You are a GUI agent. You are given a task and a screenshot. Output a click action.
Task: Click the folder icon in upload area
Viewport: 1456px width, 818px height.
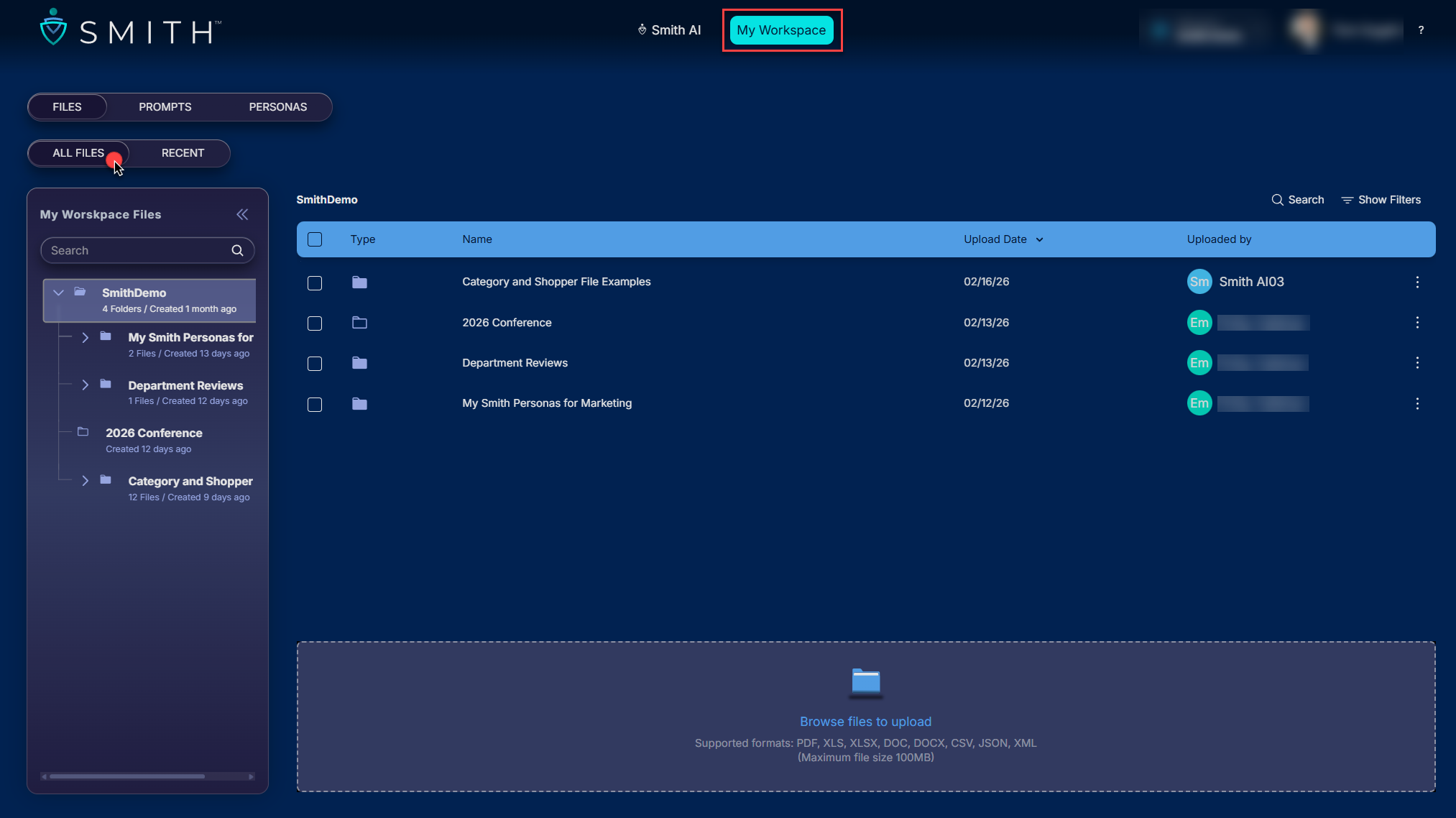click(x=865, y=681)
